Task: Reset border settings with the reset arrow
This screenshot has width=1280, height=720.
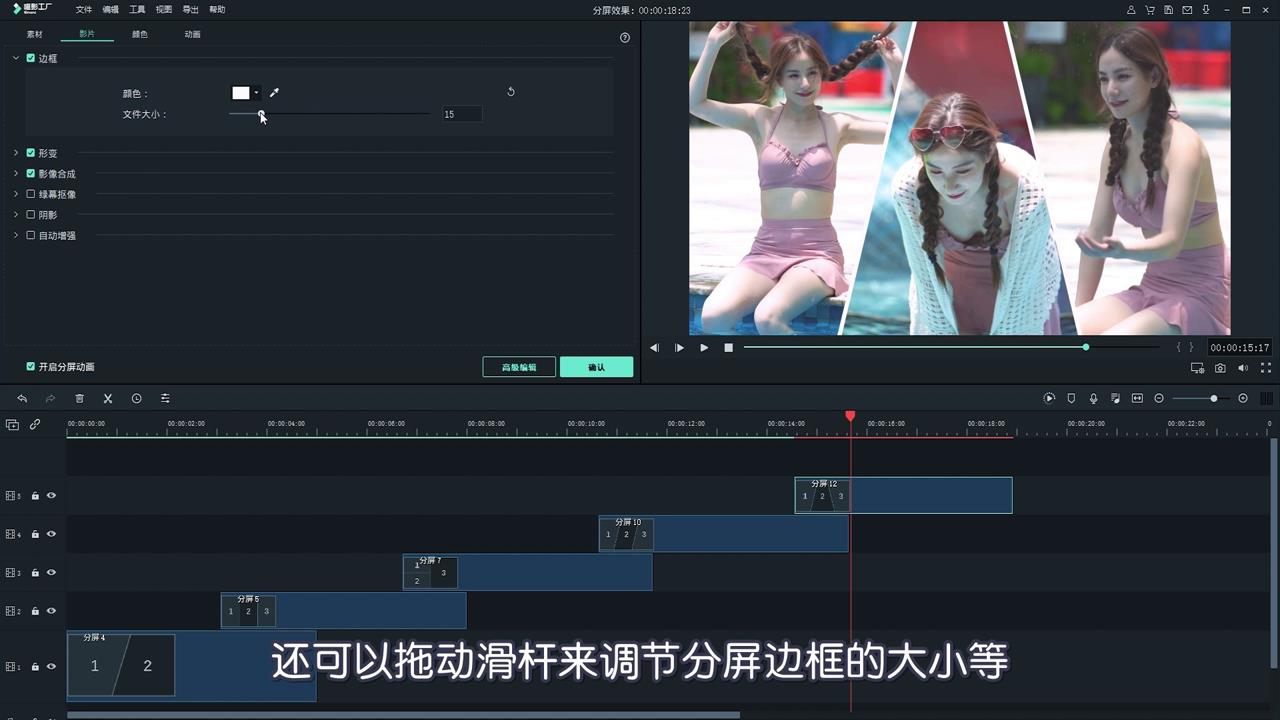Action: pyautogui.click(x=511, y=92)
